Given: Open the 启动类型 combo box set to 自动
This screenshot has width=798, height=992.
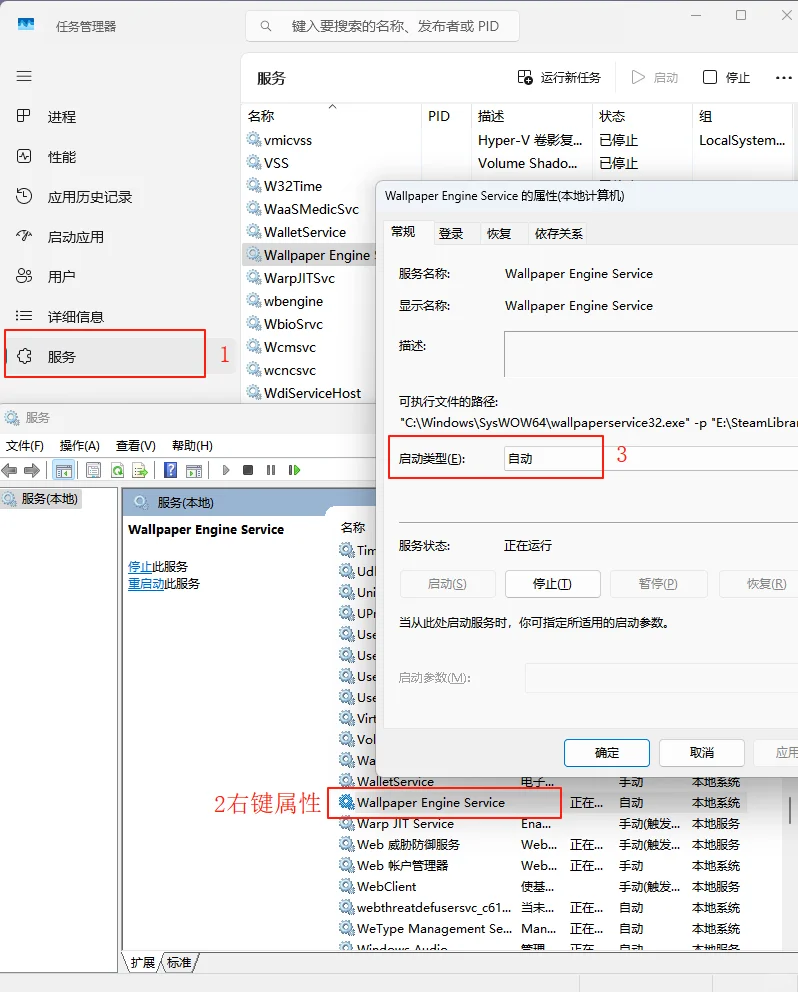Looking at the screenshot, I should (651, 459).
